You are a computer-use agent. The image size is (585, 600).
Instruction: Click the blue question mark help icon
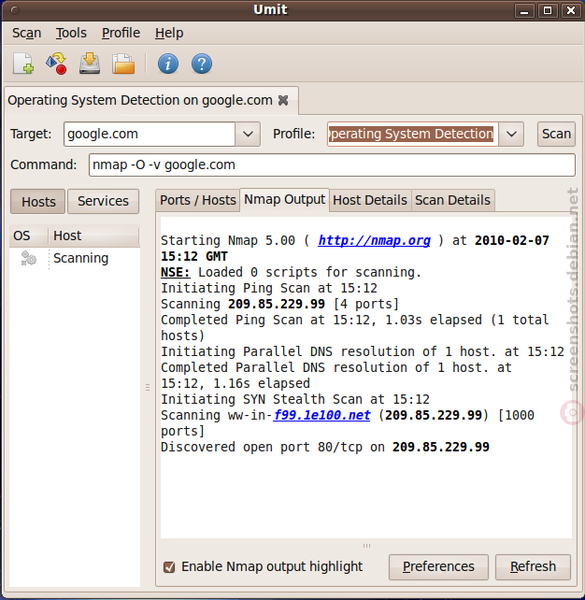(x=202, y=64)
